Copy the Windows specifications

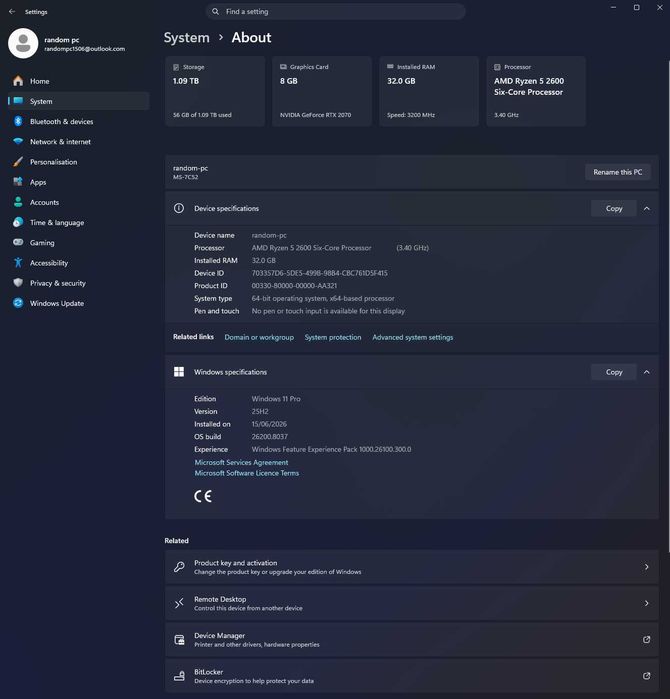pos(614,372)
